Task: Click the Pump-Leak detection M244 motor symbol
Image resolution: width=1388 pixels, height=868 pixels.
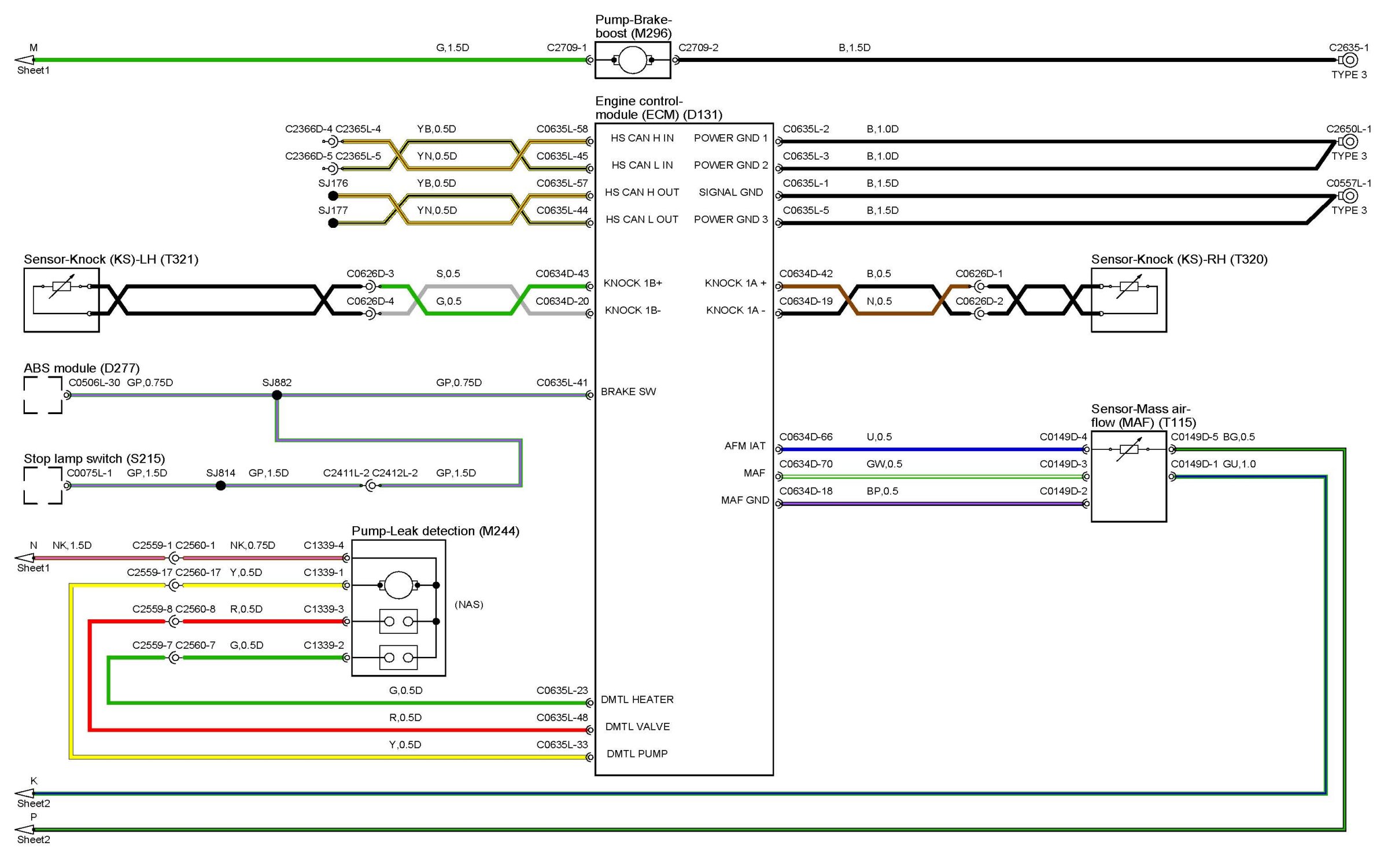Action: 398,585
